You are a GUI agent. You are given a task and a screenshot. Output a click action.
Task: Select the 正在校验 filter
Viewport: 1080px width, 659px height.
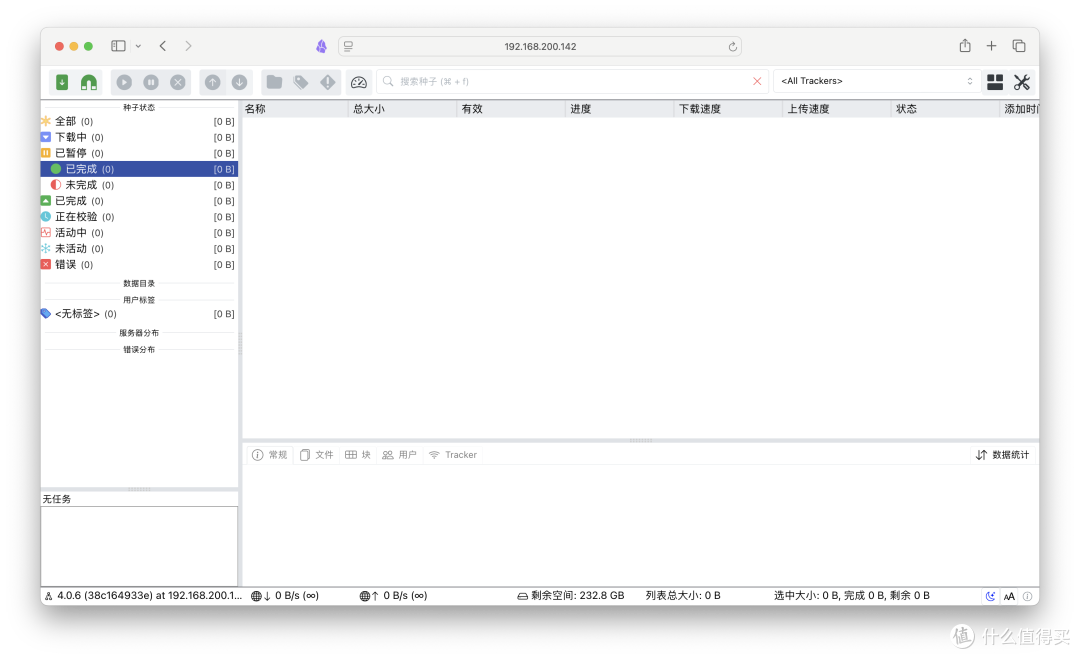point(138,216)
